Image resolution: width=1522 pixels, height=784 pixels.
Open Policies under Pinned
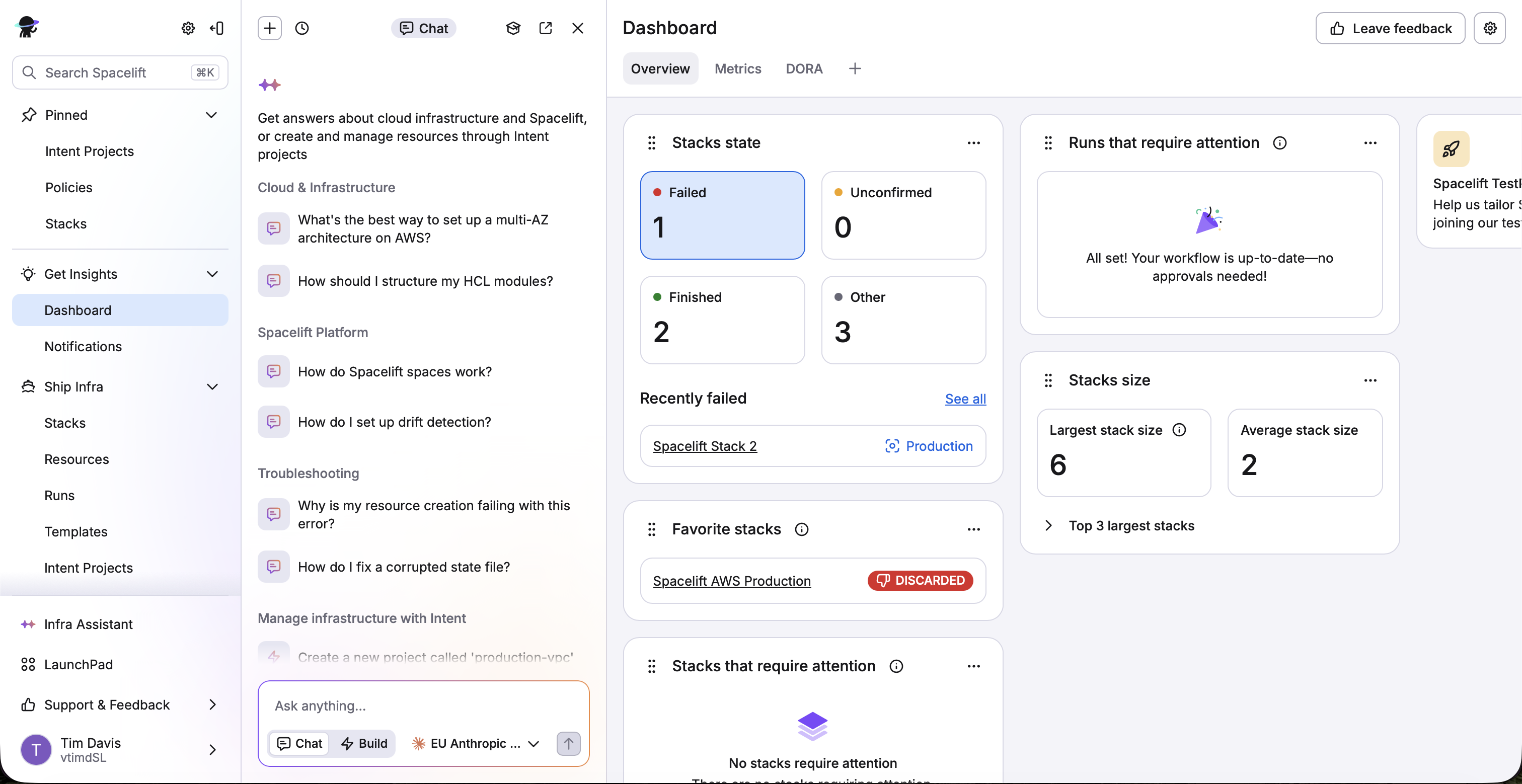click(x=120, y=188)
